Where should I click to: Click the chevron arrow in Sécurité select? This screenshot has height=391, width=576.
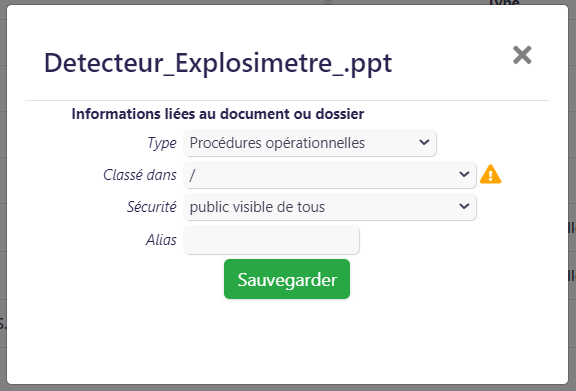coord(464,207)
